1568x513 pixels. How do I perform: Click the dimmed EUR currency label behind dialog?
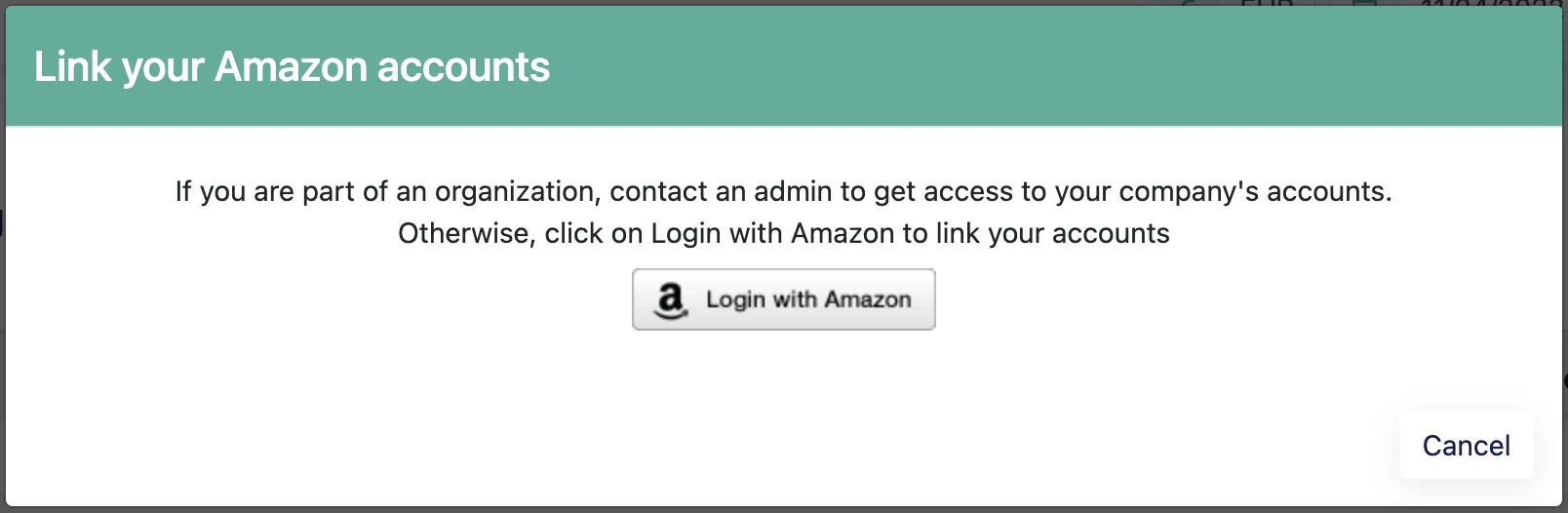[1267, 4]
